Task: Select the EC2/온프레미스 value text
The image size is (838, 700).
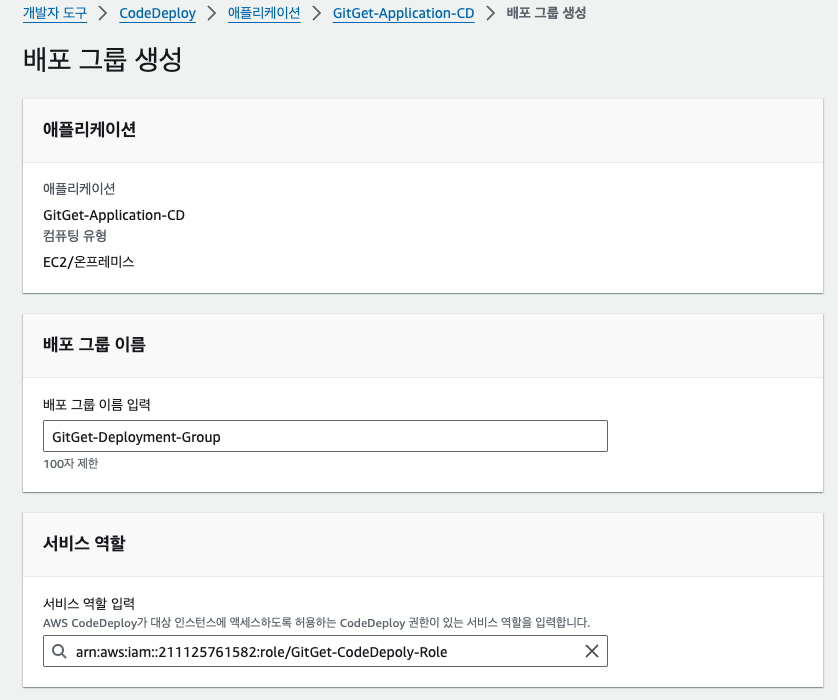Action: 89,262
